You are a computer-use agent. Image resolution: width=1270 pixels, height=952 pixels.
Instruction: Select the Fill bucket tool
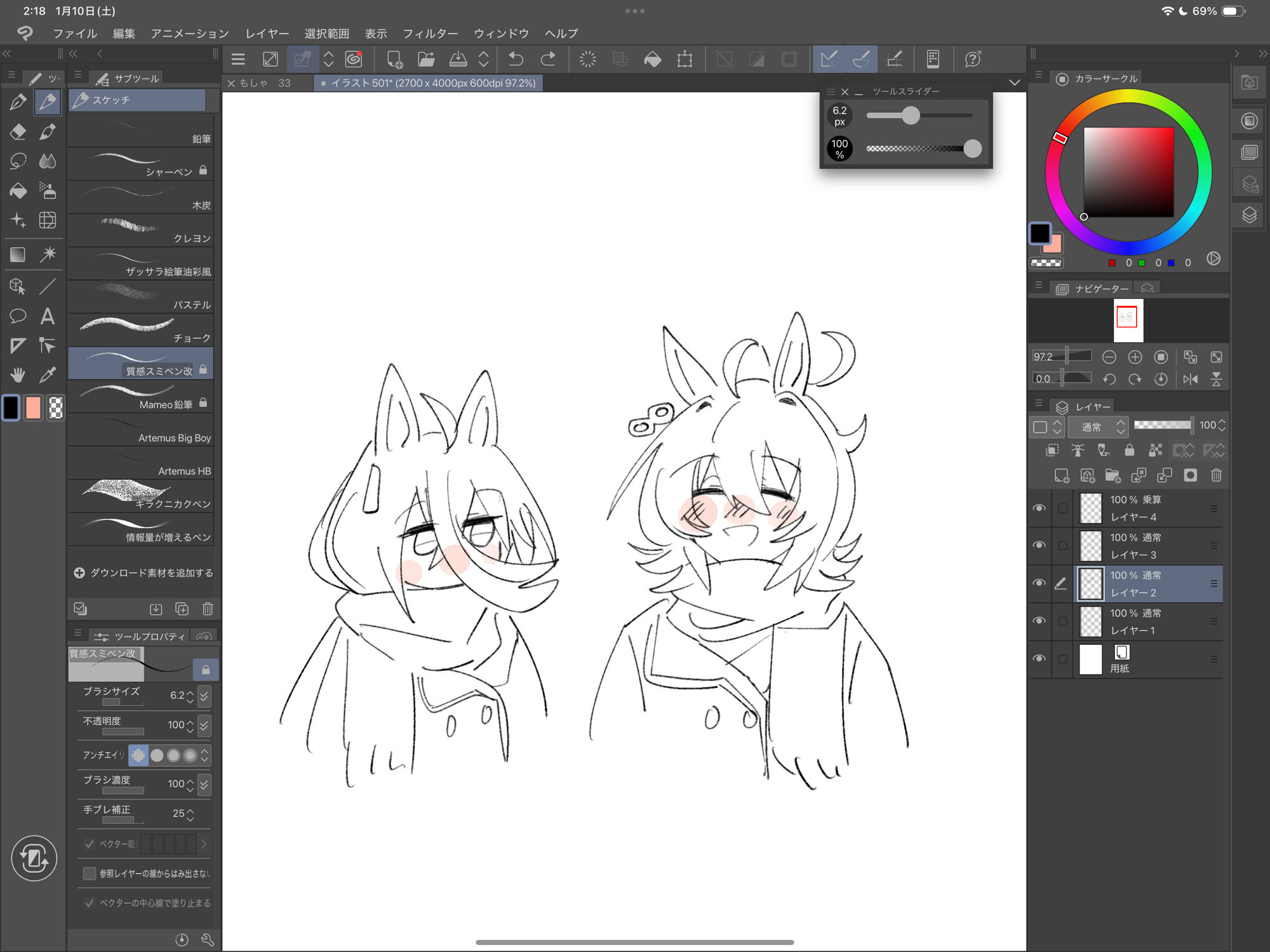click(18, 190)
